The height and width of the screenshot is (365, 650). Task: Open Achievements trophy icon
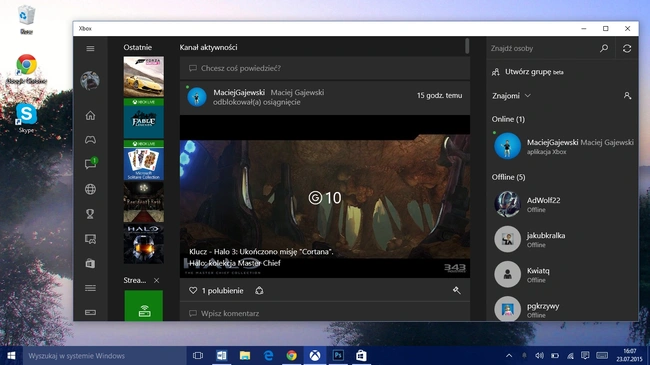(90, 214)
